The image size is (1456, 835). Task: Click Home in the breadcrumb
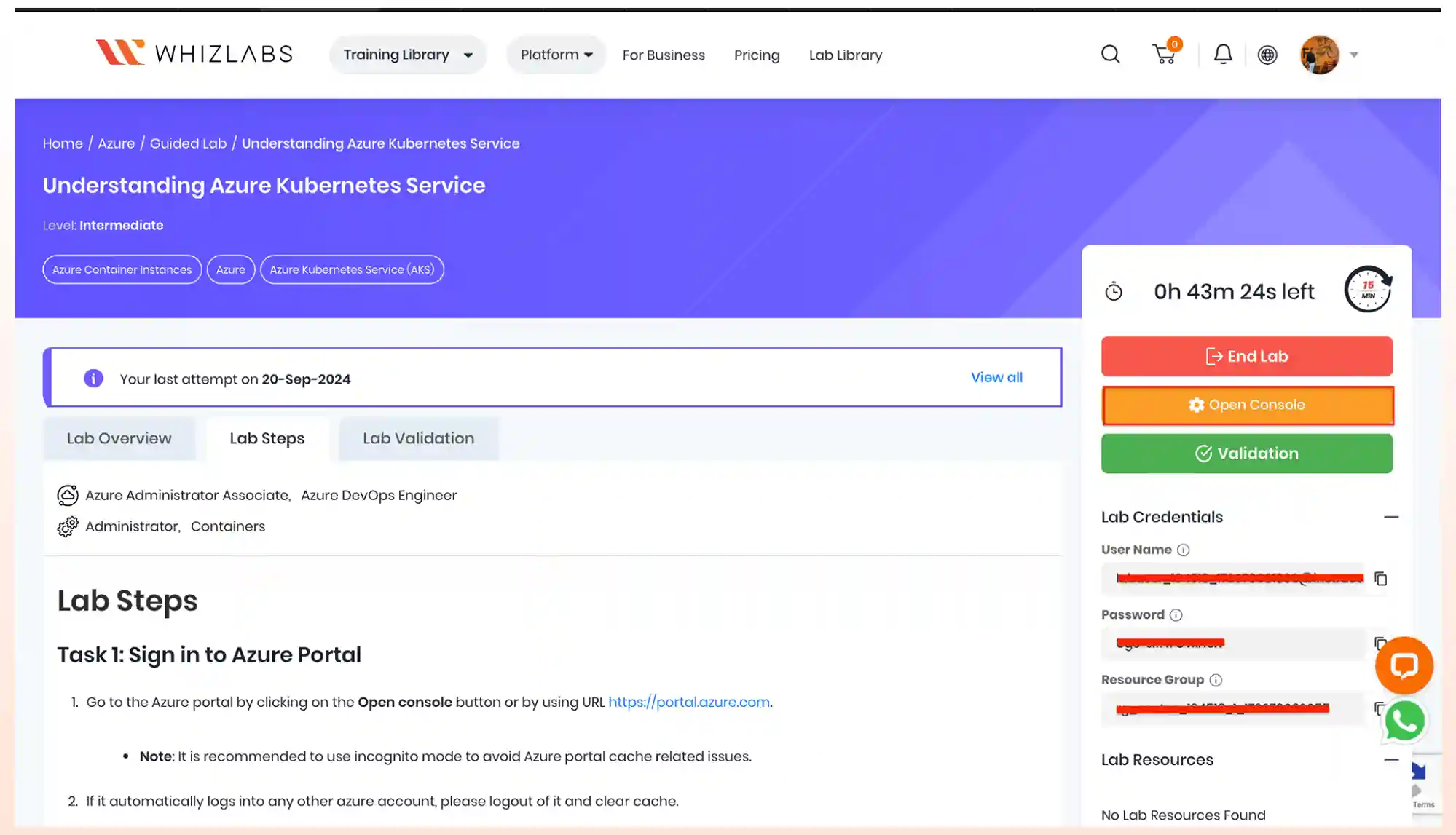point(63,143)
